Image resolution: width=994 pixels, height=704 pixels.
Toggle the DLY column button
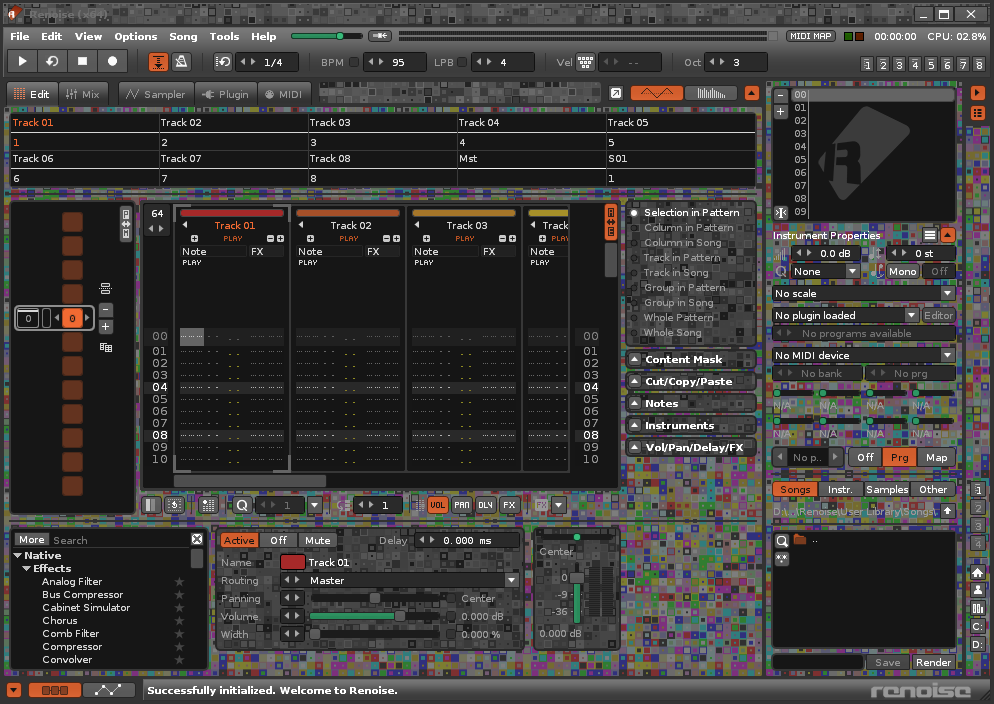(x=486, y=505)
